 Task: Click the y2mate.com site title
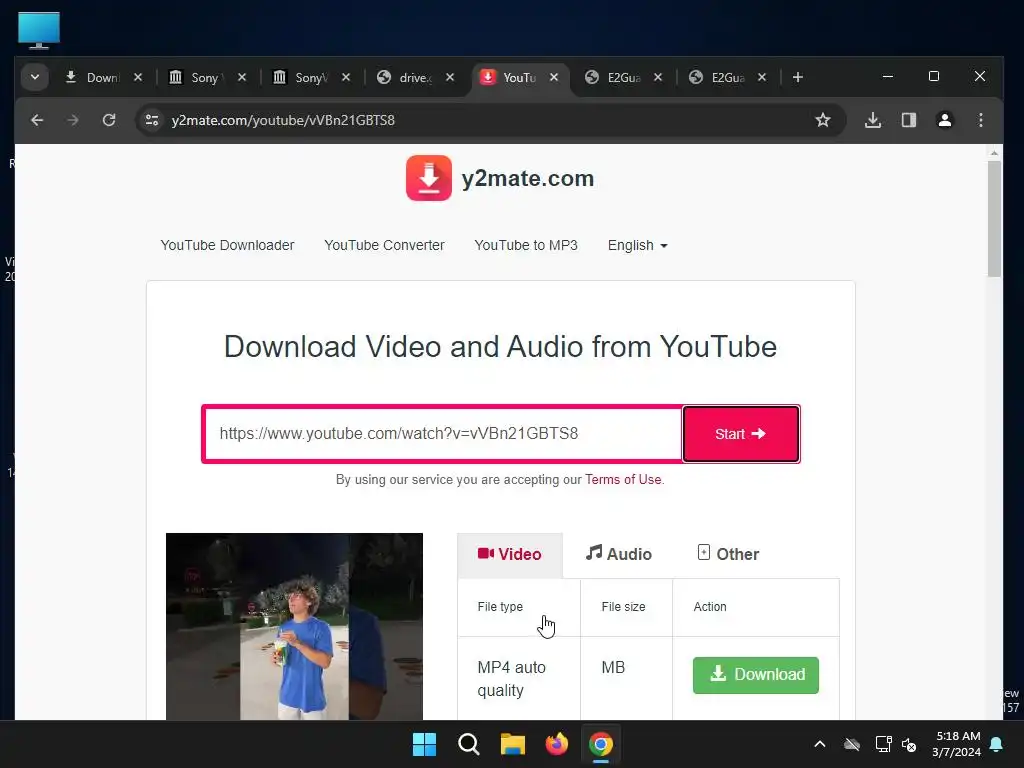click(528, 178)
